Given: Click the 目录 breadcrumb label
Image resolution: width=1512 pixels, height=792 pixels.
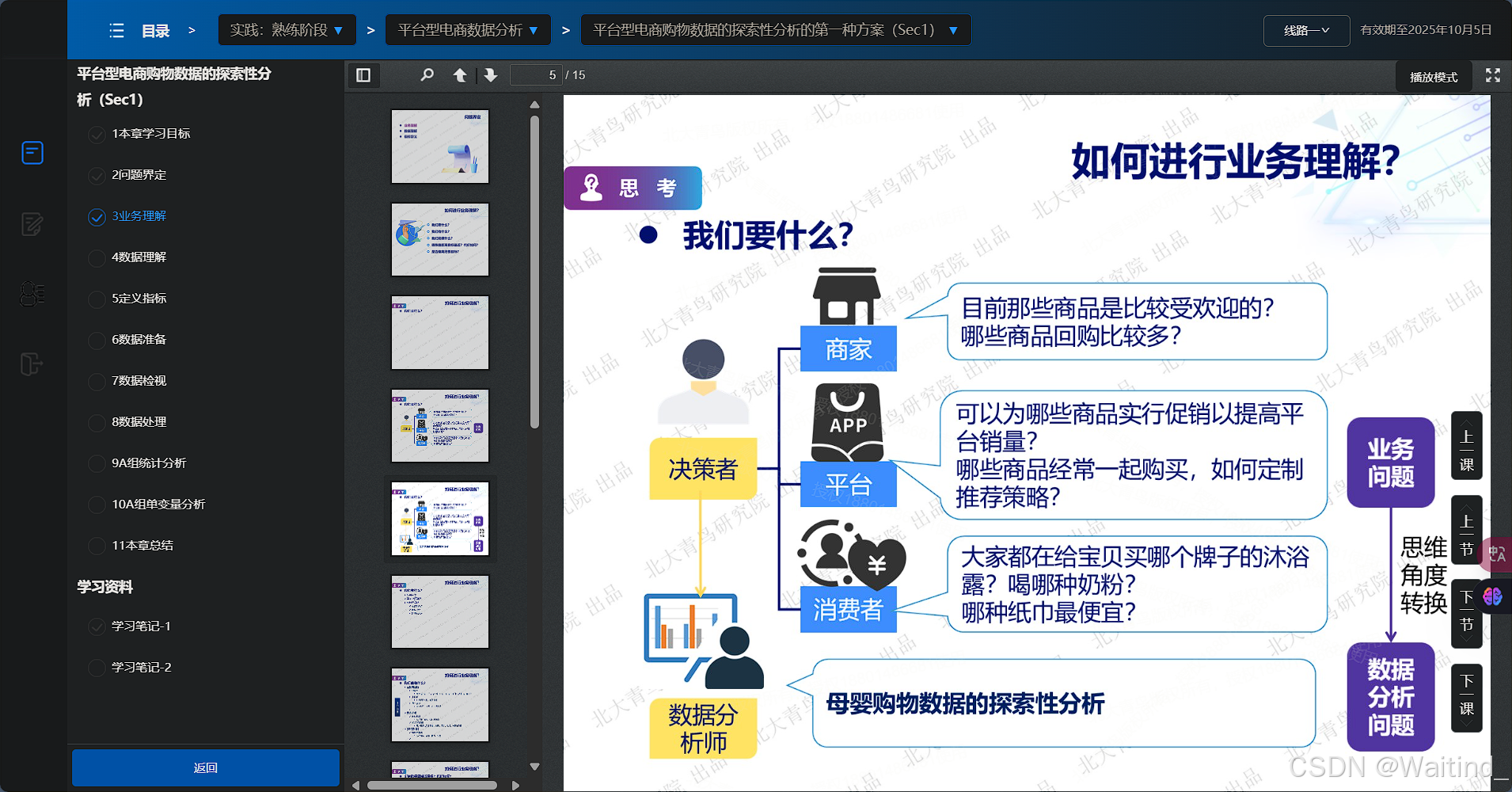Looking at the screenshot, I should click(155, 31).
